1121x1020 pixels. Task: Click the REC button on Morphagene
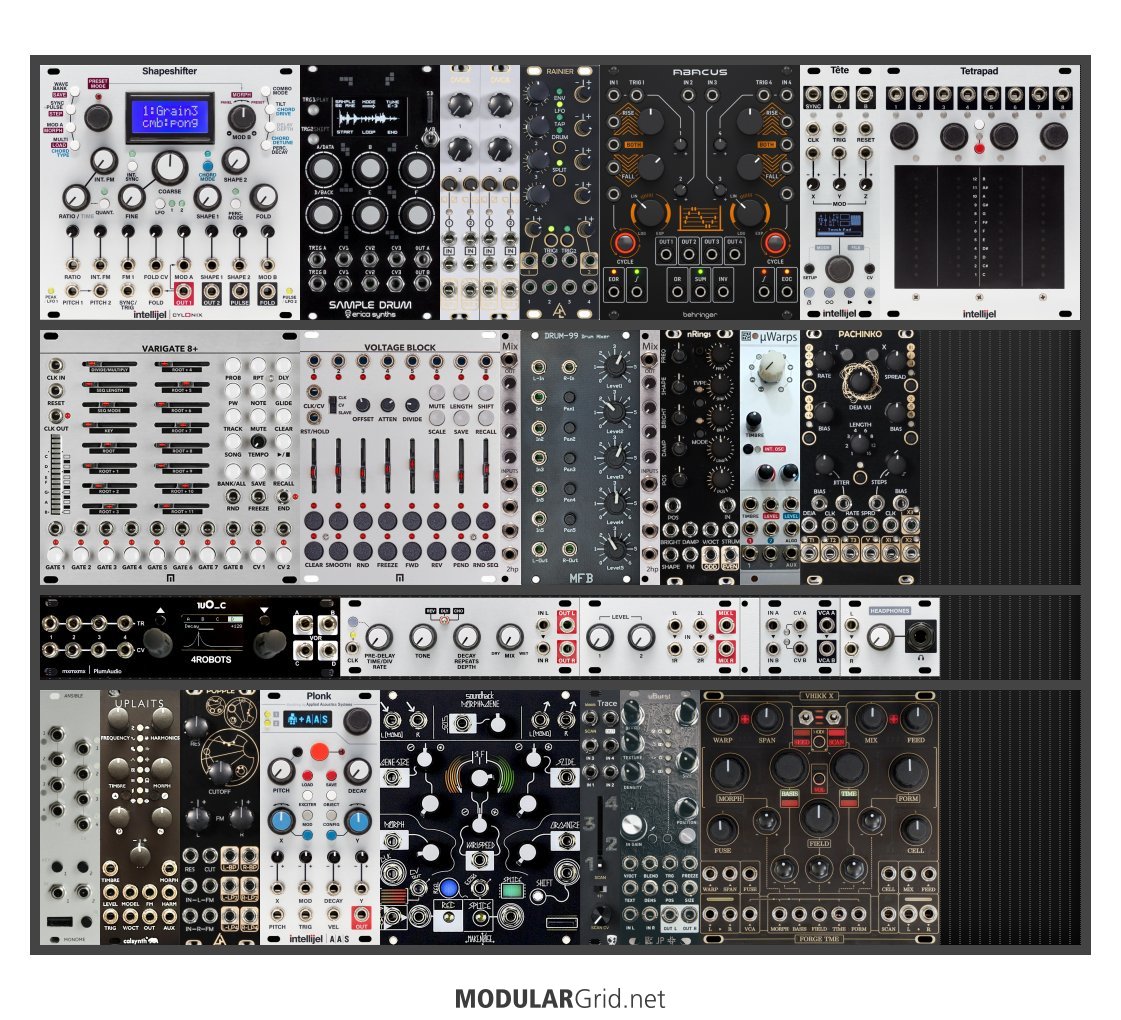[x=448, y=917]
